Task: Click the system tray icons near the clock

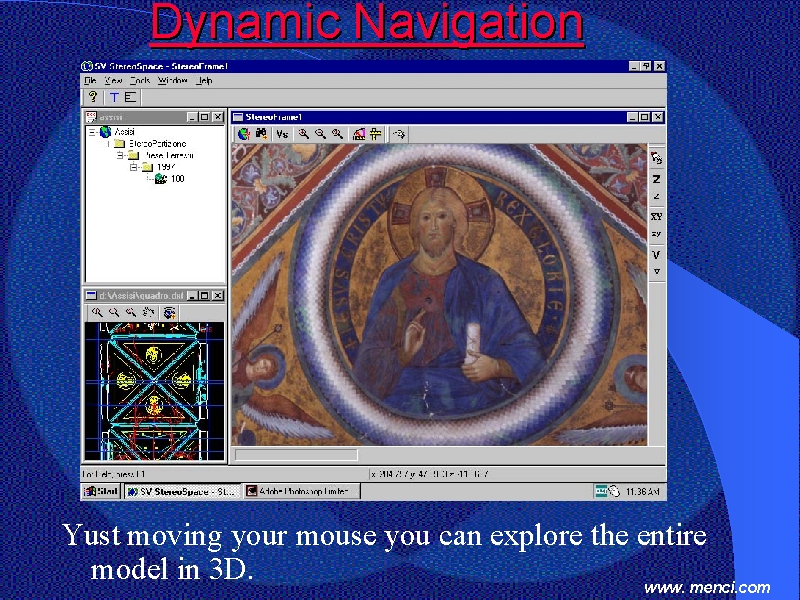Action: (607, 491)
